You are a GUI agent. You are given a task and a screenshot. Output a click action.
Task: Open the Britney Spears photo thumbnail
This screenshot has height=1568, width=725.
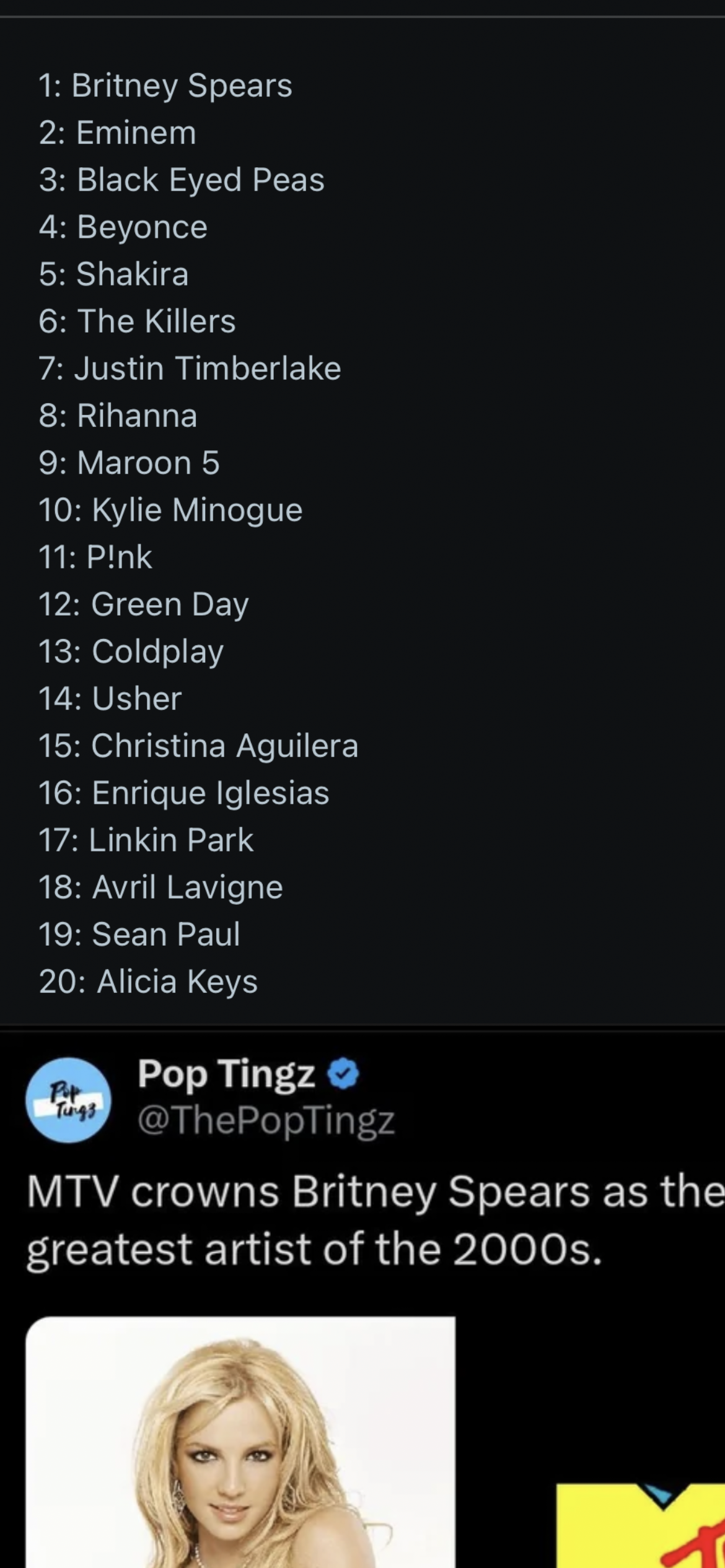(240, 1443)
